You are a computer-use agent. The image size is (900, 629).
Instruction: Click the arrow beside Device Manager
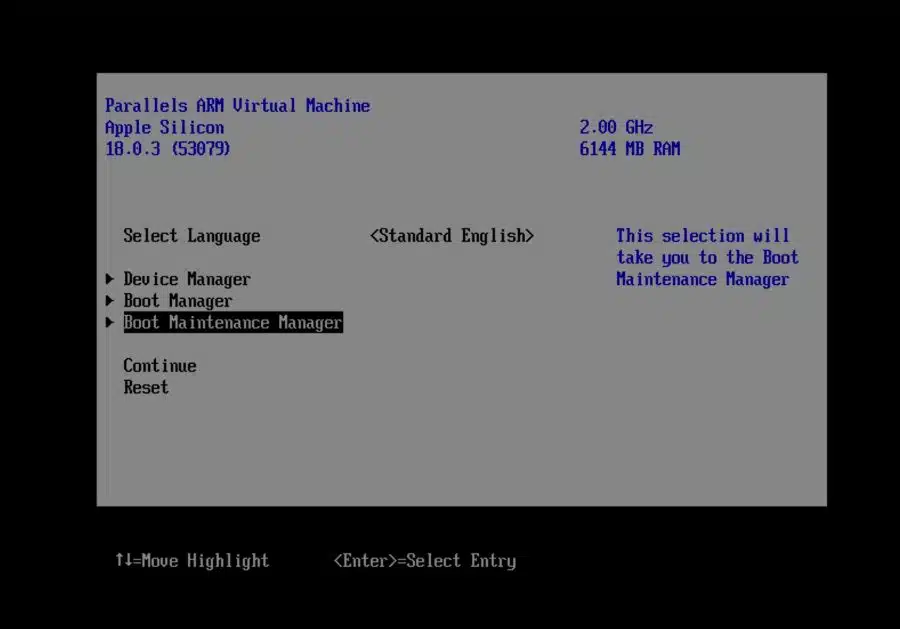110,279
